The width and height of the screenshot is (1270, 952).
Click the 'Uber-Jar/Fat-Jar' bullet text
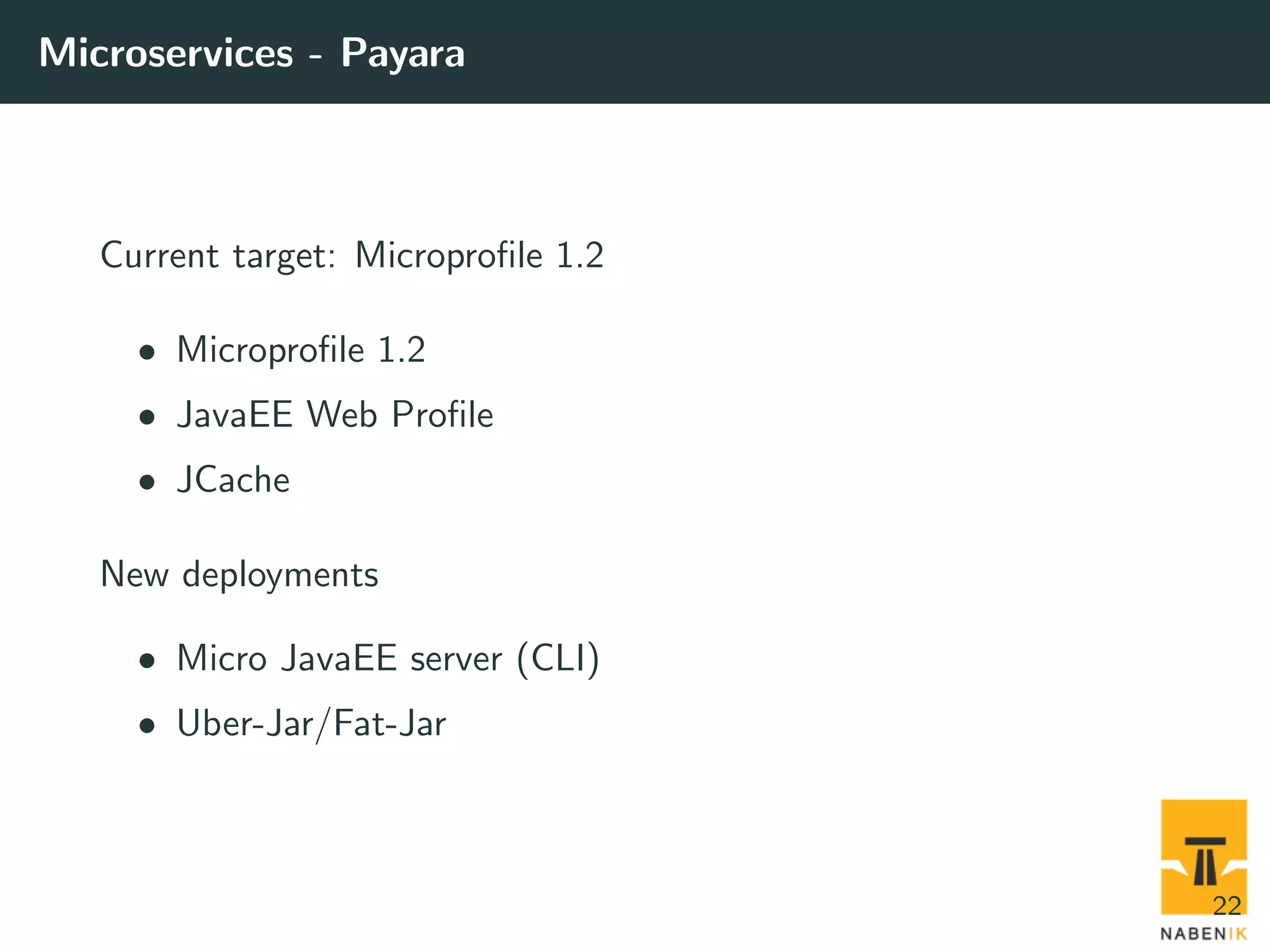[311, 724]
